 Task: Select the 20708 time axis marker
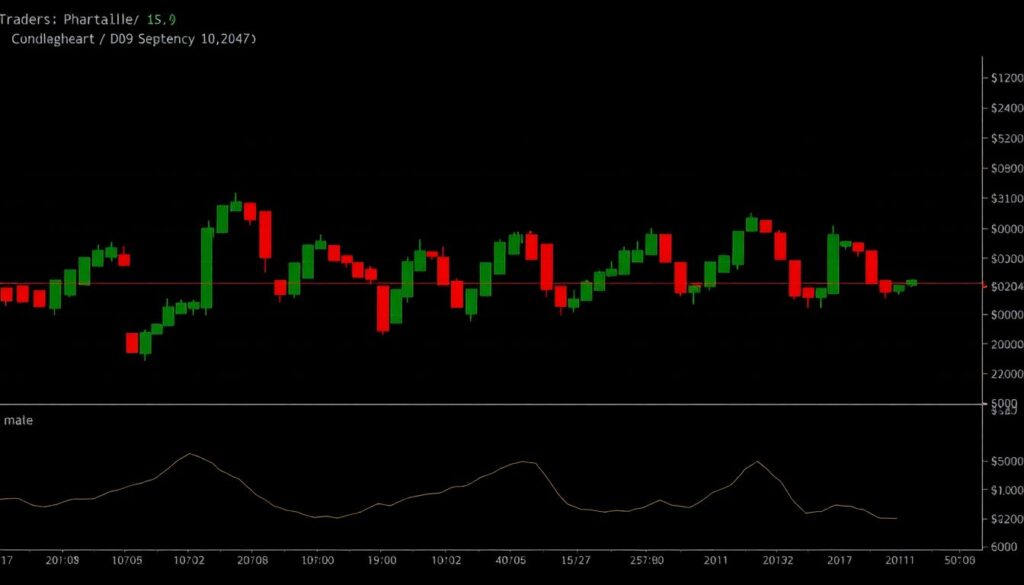click(x=250, y=560)
